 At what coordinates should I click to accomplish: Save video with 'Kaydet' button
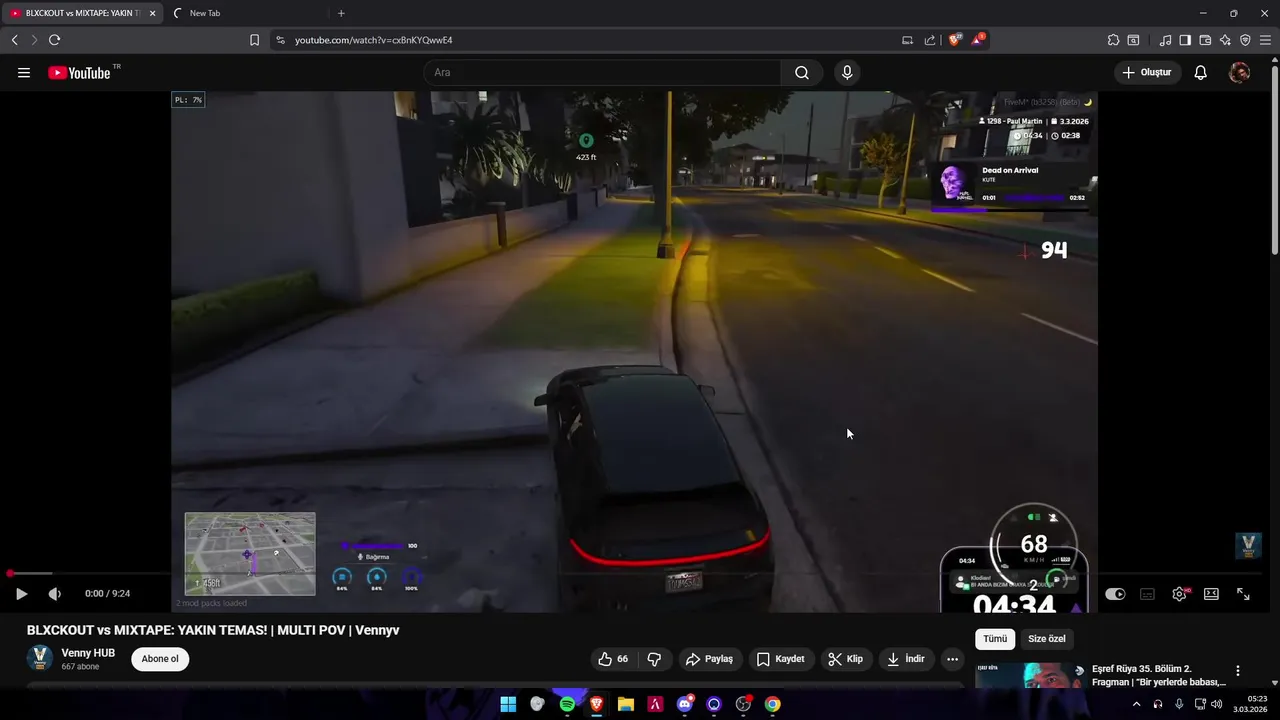point(780,659)
